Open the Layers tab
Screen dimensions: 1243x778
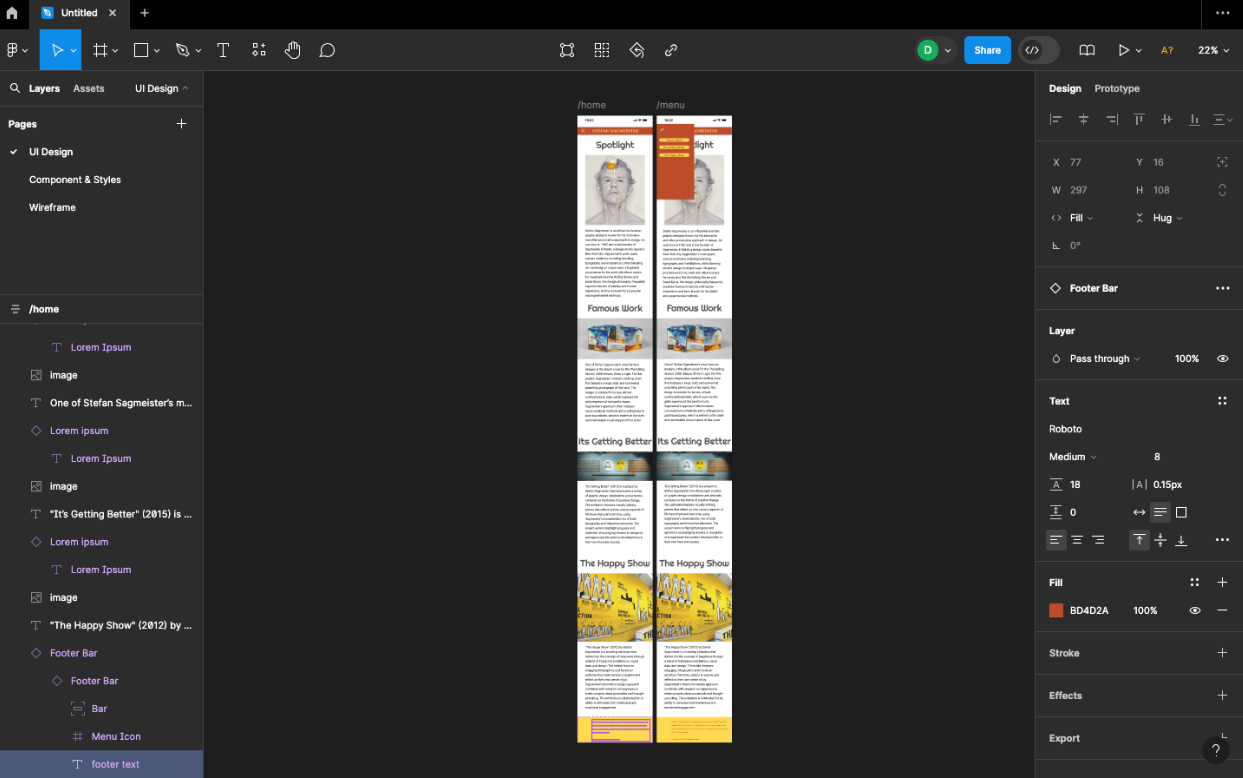coord(44,88)
